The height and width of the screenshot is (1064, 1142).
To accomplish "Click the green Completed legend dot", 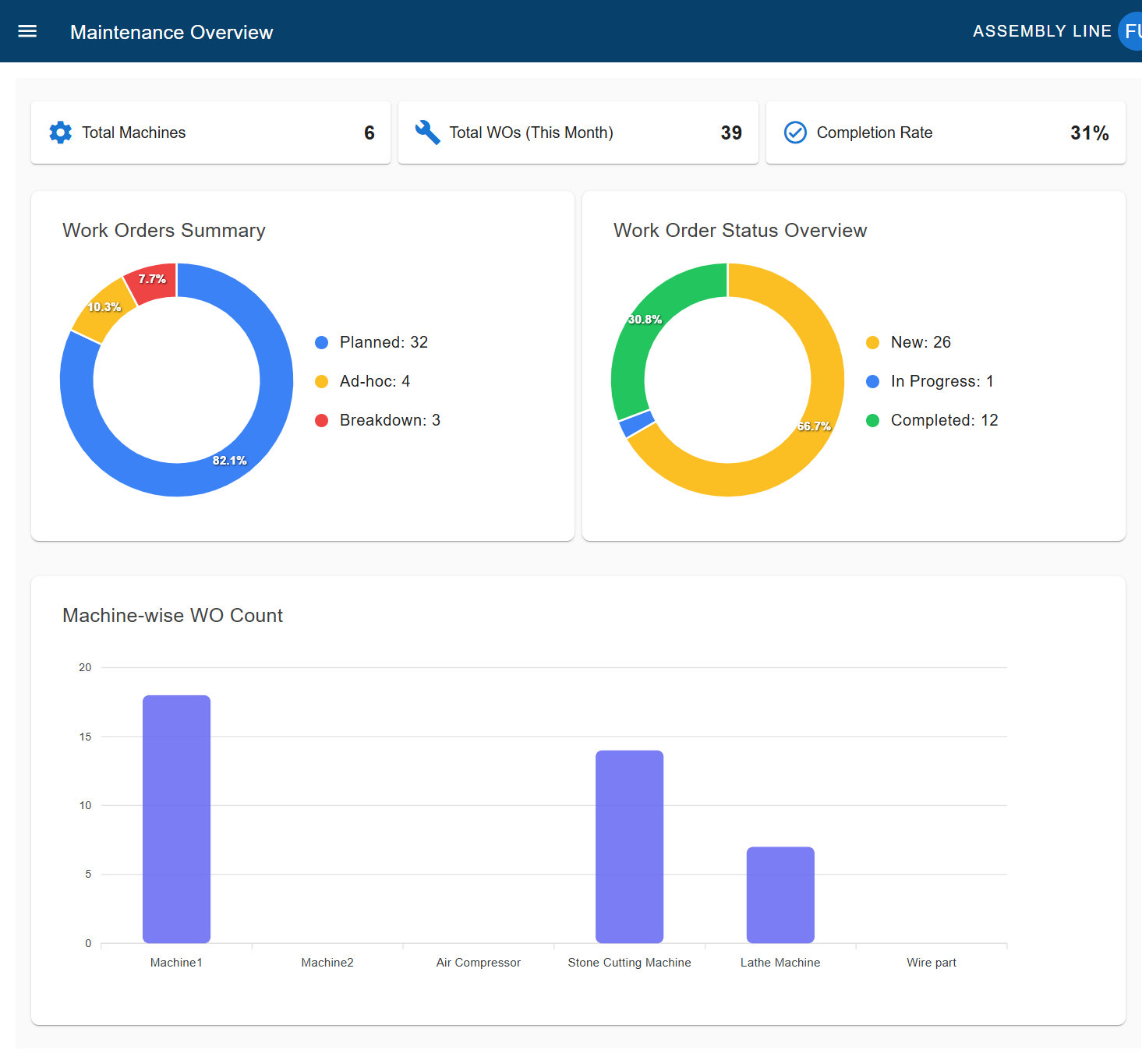I will (874, 420).
